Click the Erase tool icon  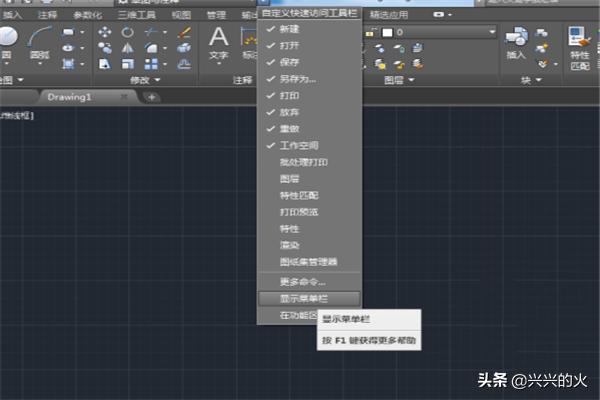[x=183, y=32]
